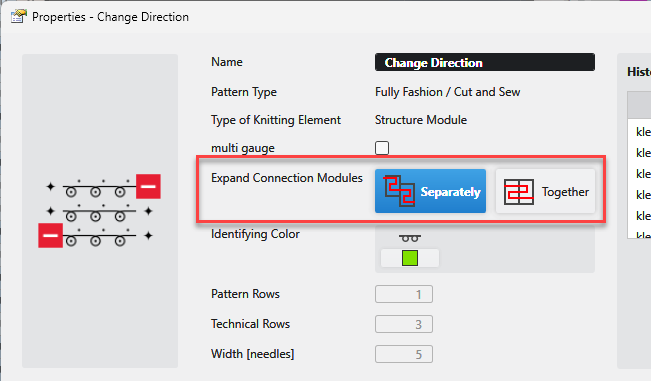Select the Separately interlocked squares icon
Viewport: 651px width, 381px height.
(x=399, y=191)
